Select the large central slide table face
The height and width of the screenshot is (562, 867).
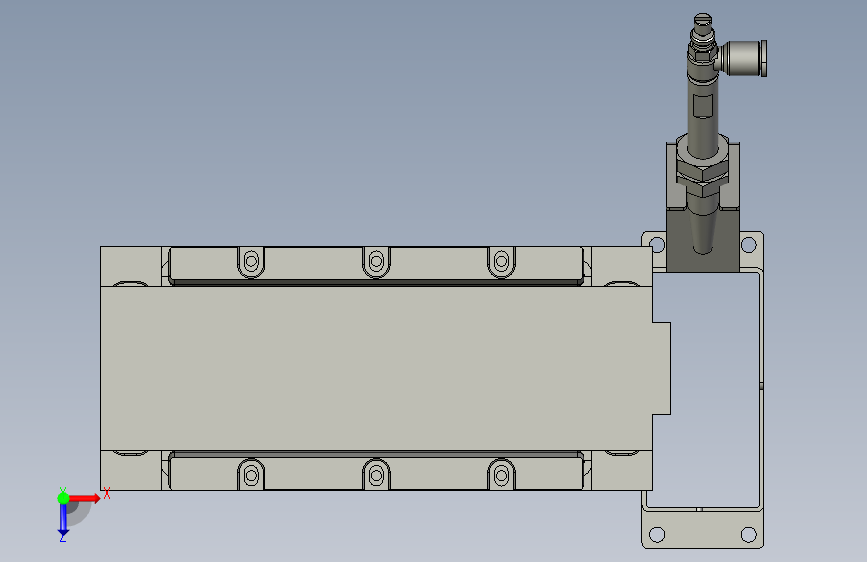[376, 368]
